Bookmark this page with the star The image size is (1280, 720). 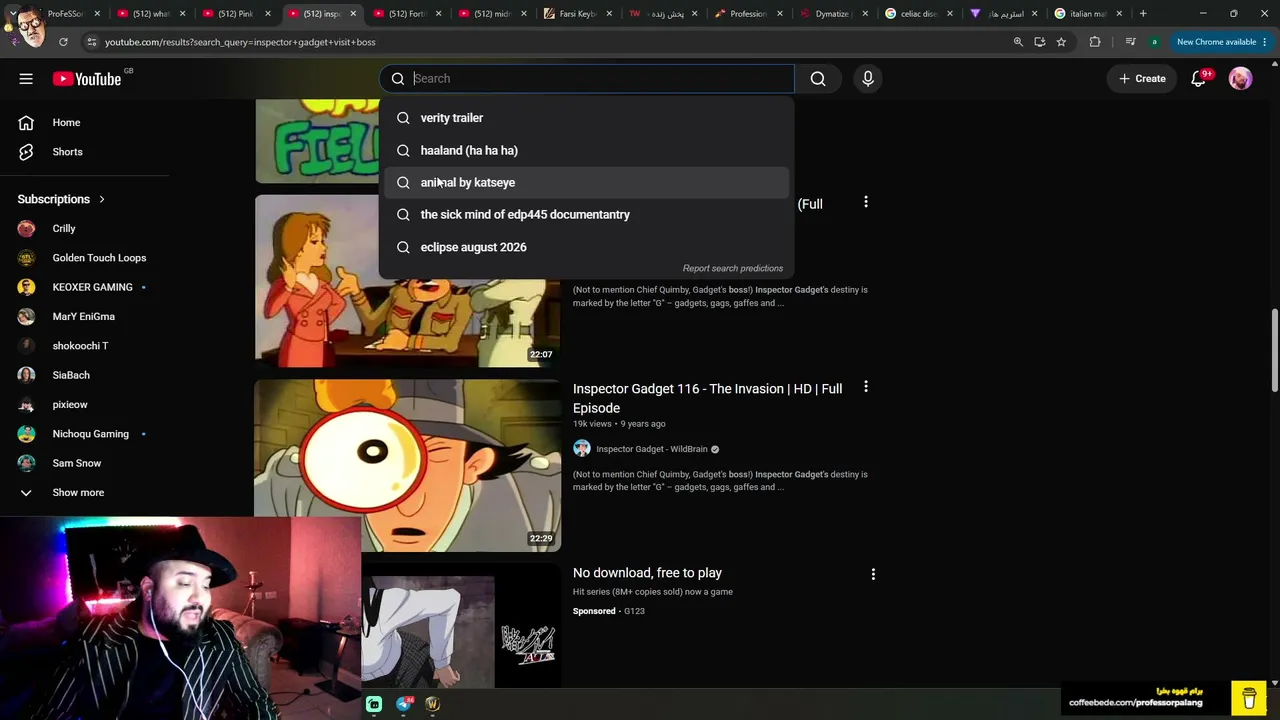(x=1061, y=42)
